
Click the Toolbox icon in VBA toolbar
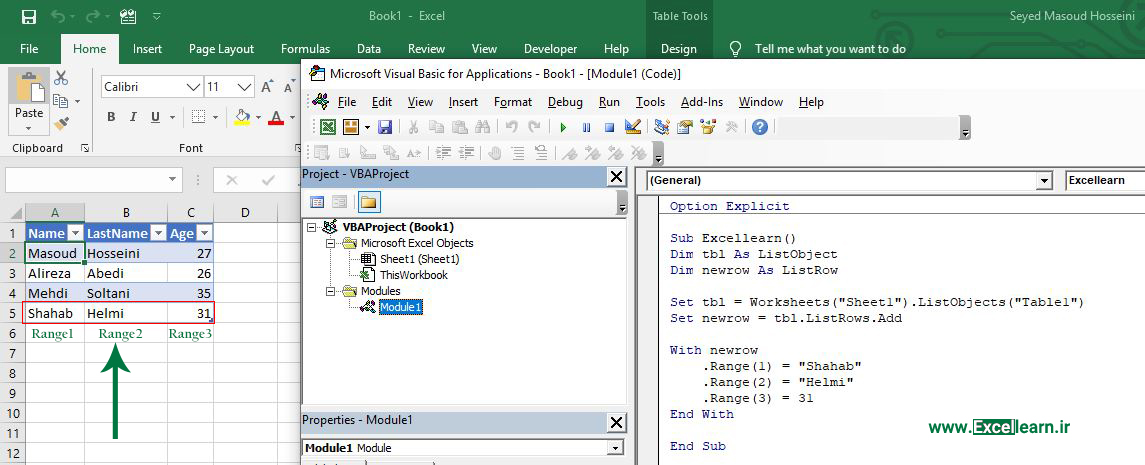point(731,127)
